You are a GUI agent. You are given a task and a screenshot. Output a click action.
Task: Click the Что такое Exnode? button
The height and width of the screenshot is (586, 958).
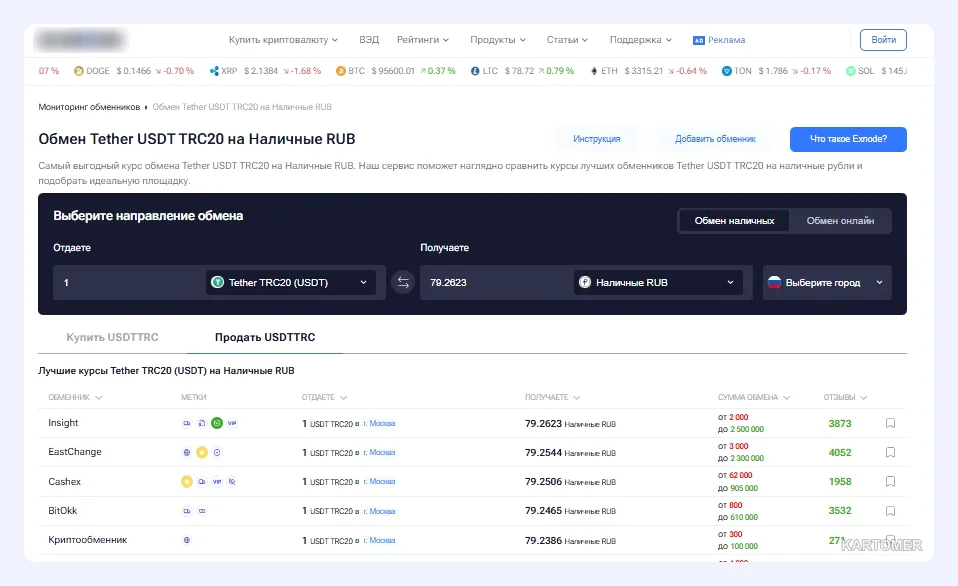pos(848,139)
